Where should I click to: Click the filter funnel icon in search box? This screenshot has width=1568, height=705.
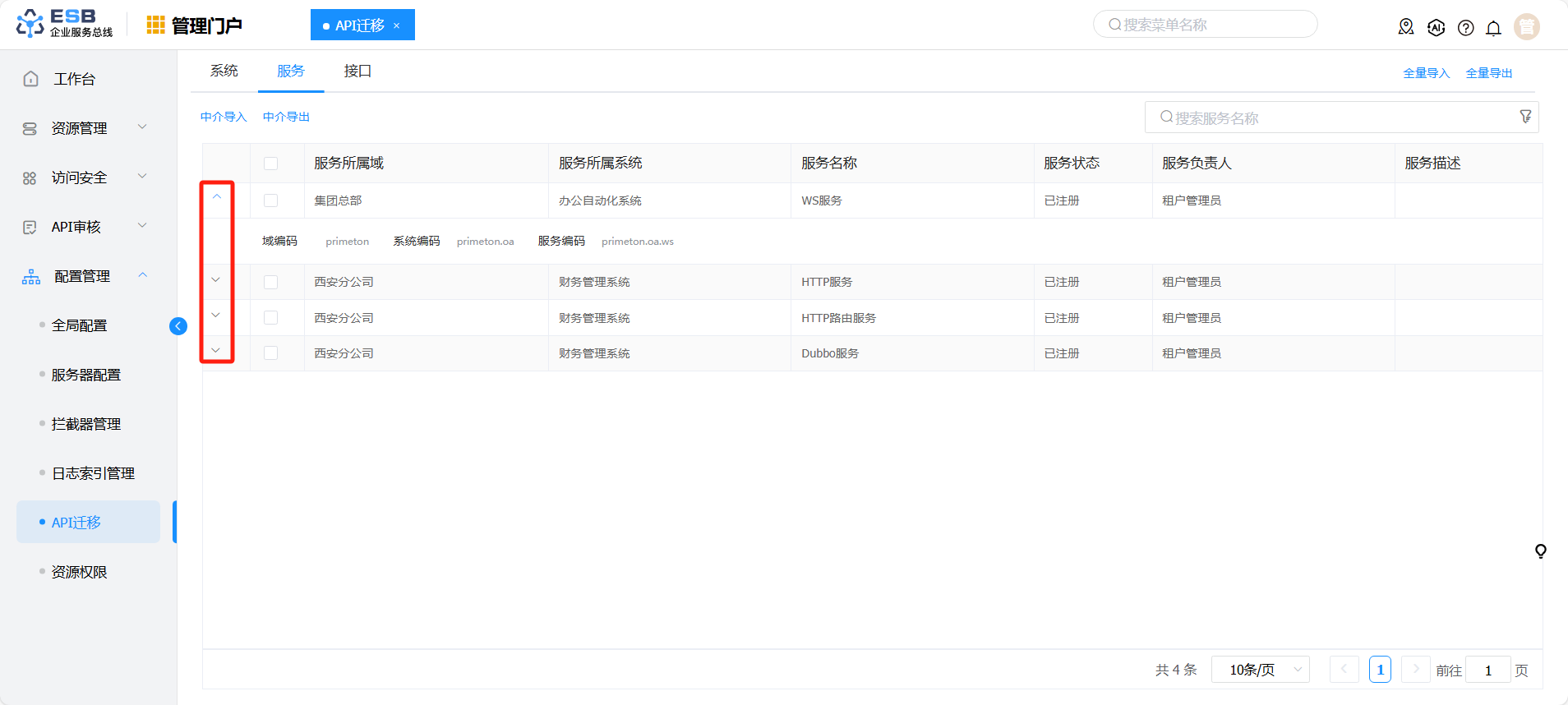pos(1525,117)
